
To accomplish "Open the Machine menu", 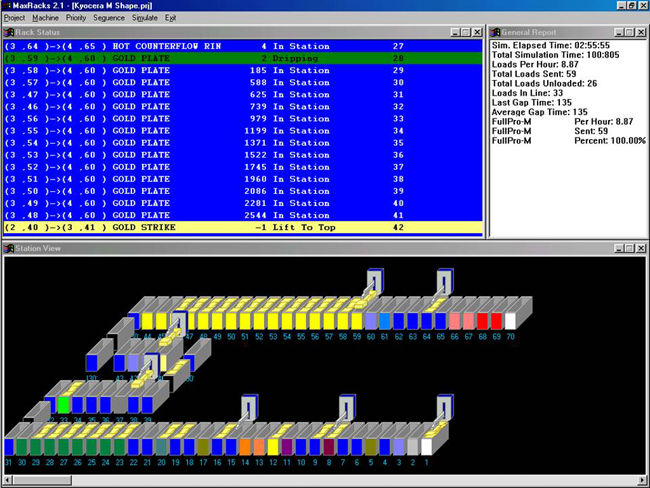I will click(45, 18).
